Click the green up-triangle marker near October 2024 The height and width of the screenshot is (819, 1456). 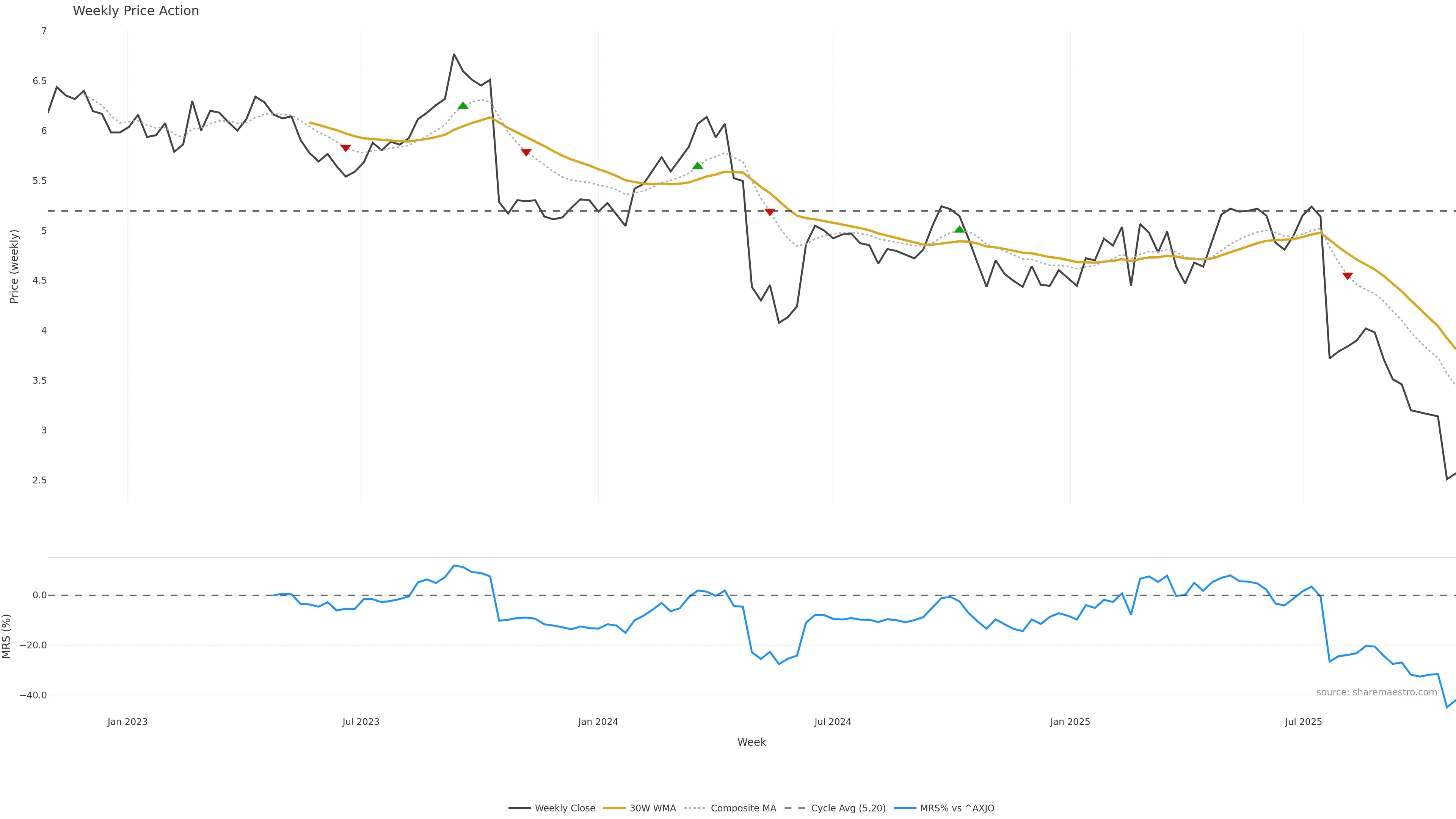959,229
